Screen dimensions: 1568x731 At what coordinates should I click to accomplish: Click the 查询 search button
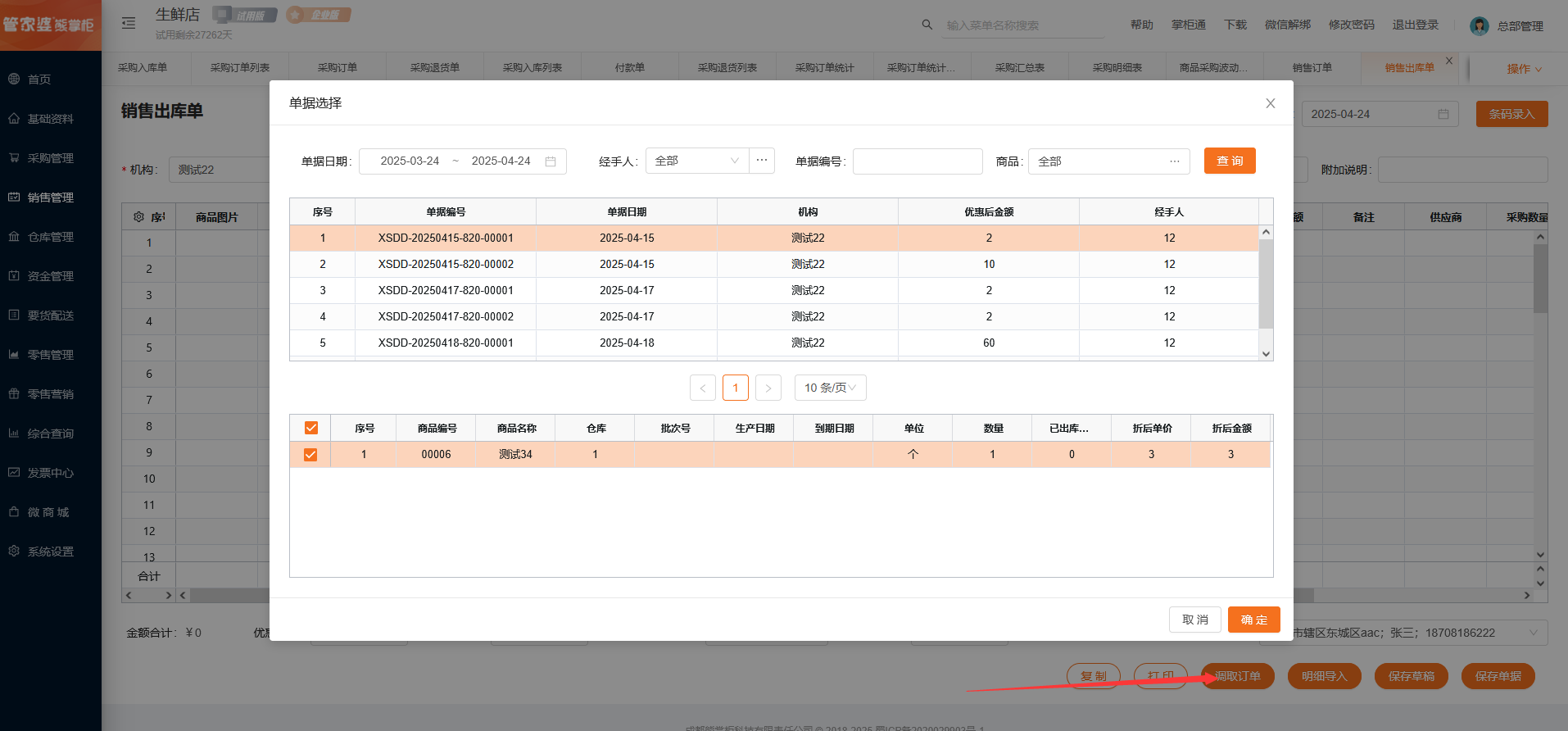(1230, 161)
